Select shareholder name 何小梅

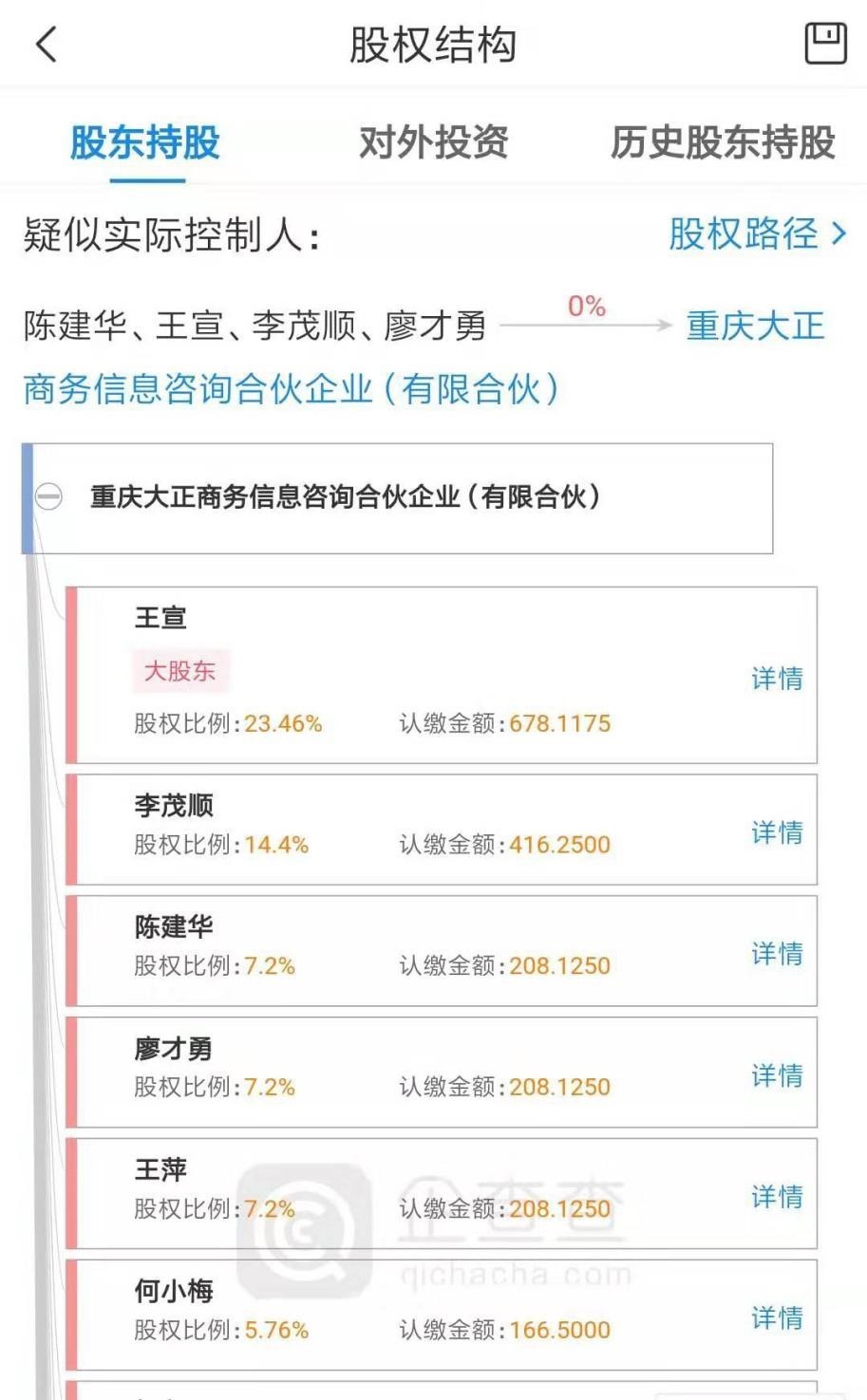point(174,1291)
